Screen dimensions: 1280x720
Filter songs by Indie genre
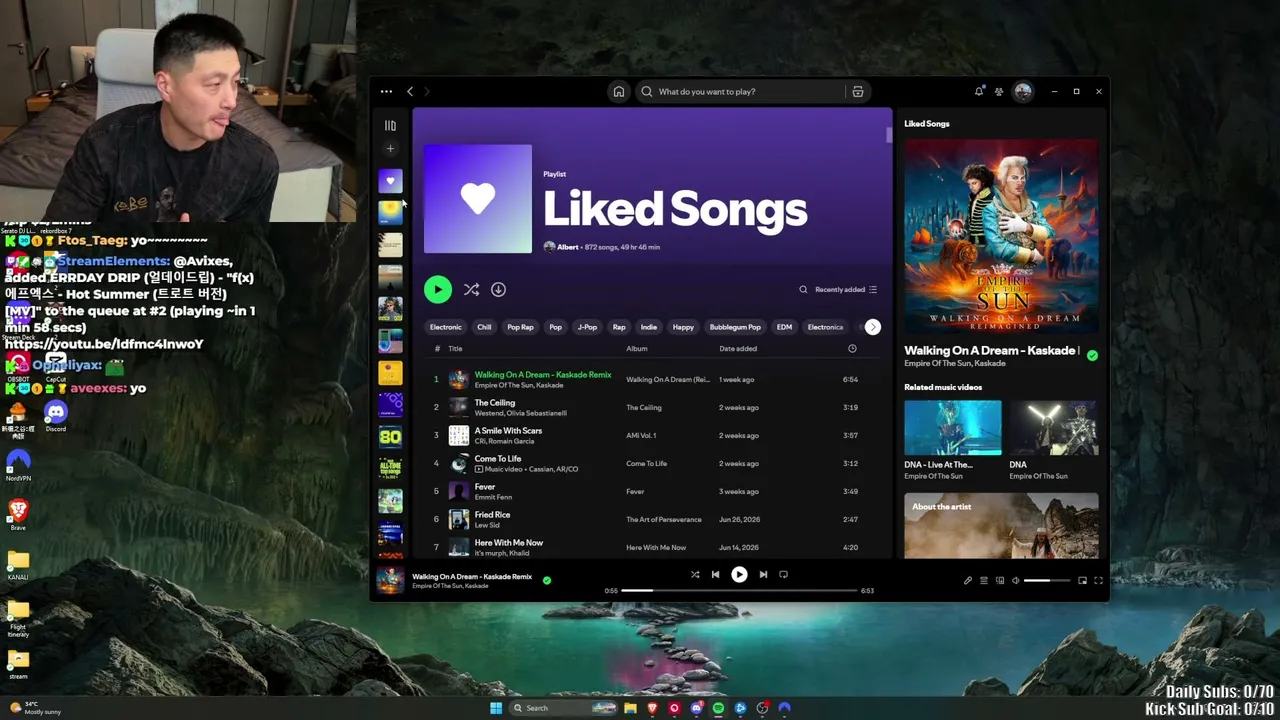click(x=649, y=327)
